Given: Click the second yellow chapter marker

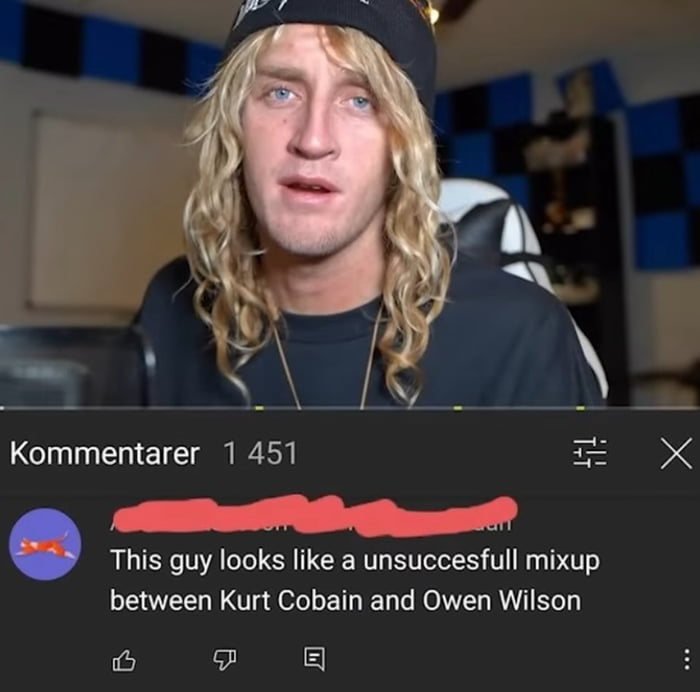Looking at the screenshot, I should pyautogui.click(x=457, y=408).
